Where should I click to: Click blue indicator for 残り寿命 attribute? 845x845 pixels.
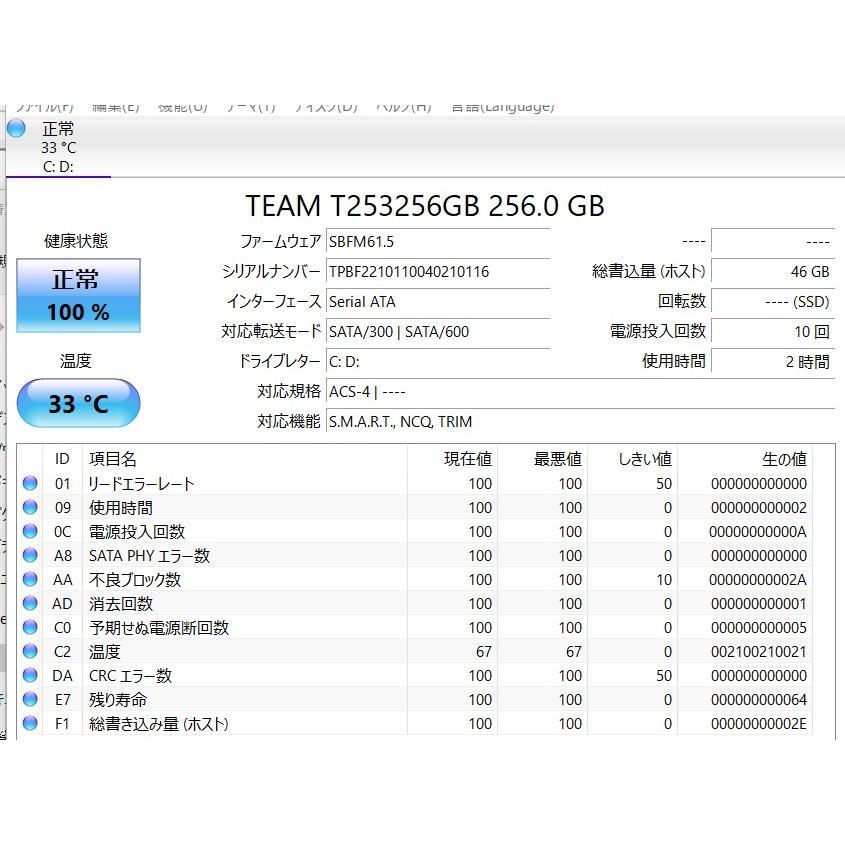point(30,699)
